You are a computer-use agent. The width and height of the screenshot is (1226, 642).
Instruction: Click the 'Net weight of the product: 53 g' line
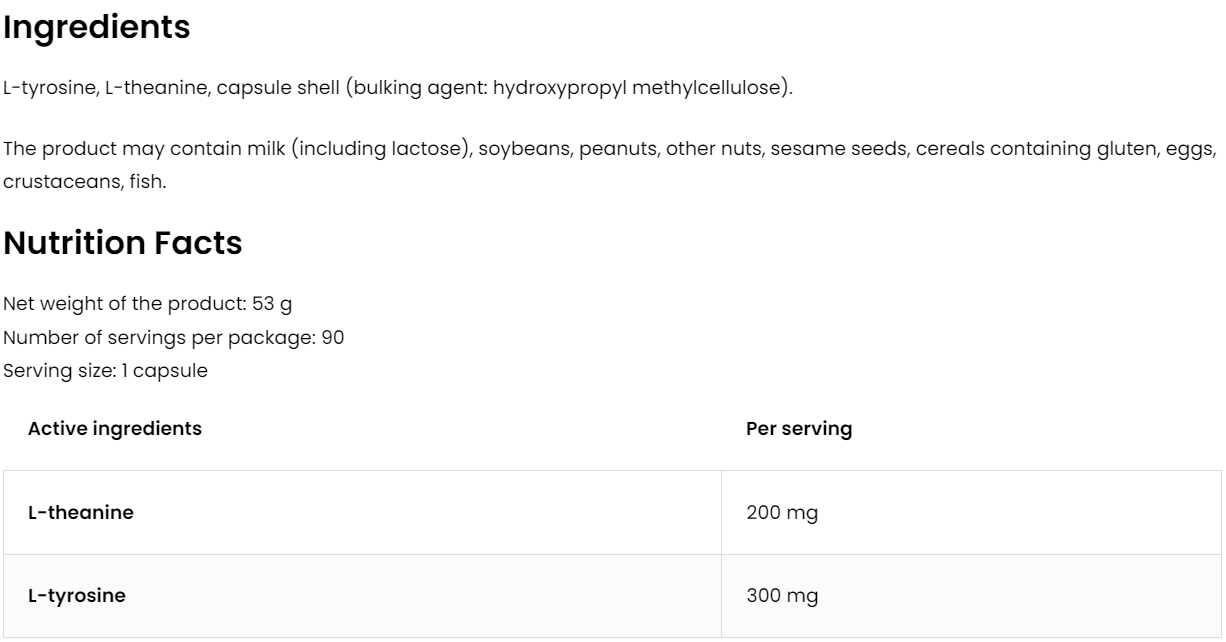click(147, 304)
